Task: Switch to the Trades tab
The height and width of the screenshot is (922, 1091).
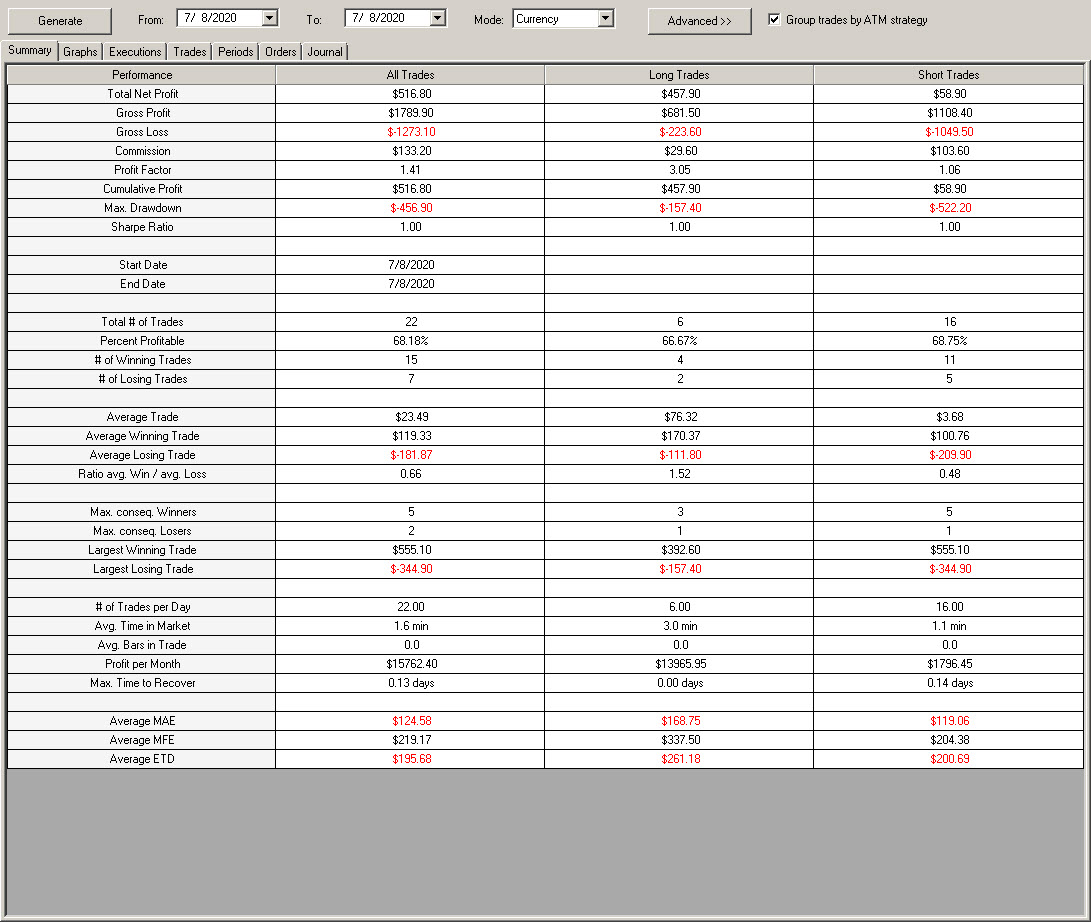Action: click(x=189, y=51)
